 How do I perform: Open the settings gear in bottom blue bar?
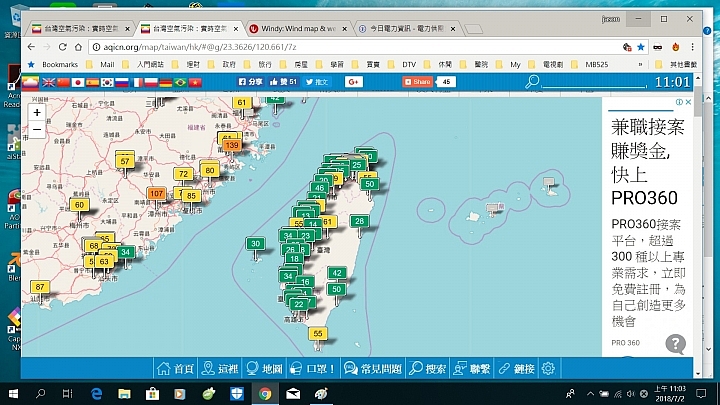point(548,368)
